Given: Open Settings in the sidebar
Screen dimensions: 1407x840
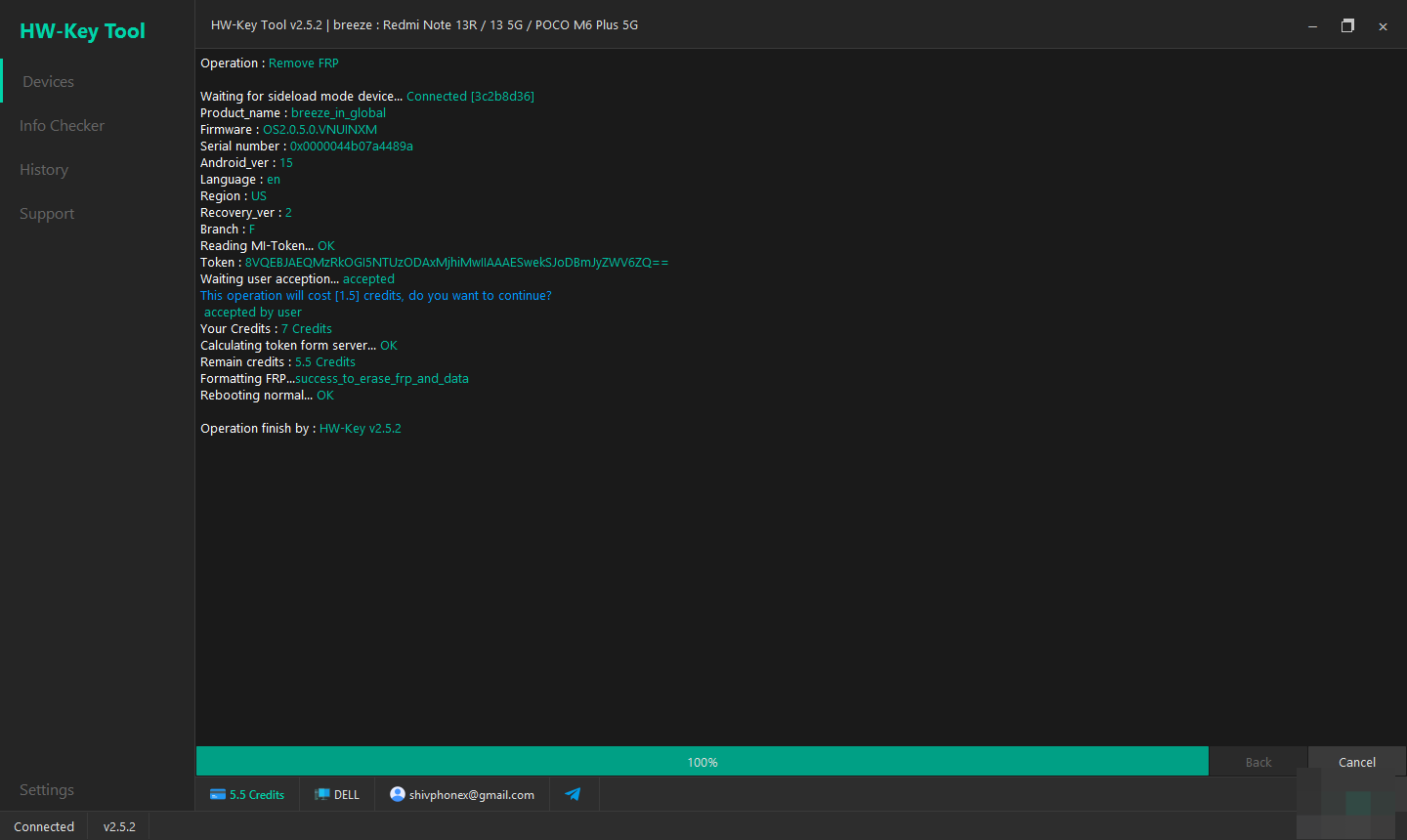Looking at the screenshot, I should point(47,789).
